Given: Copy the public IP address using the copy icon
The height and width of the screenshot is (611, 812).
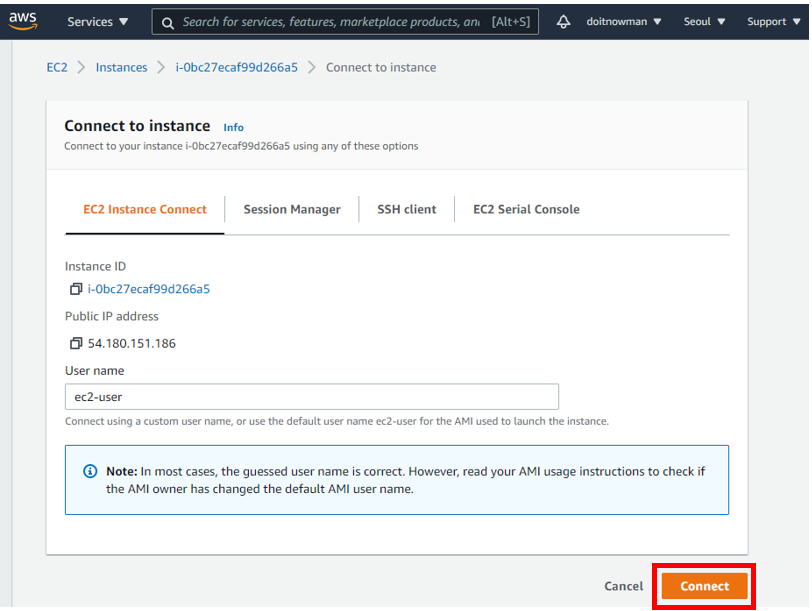Looking at the screenshot, I should [76, 343].
